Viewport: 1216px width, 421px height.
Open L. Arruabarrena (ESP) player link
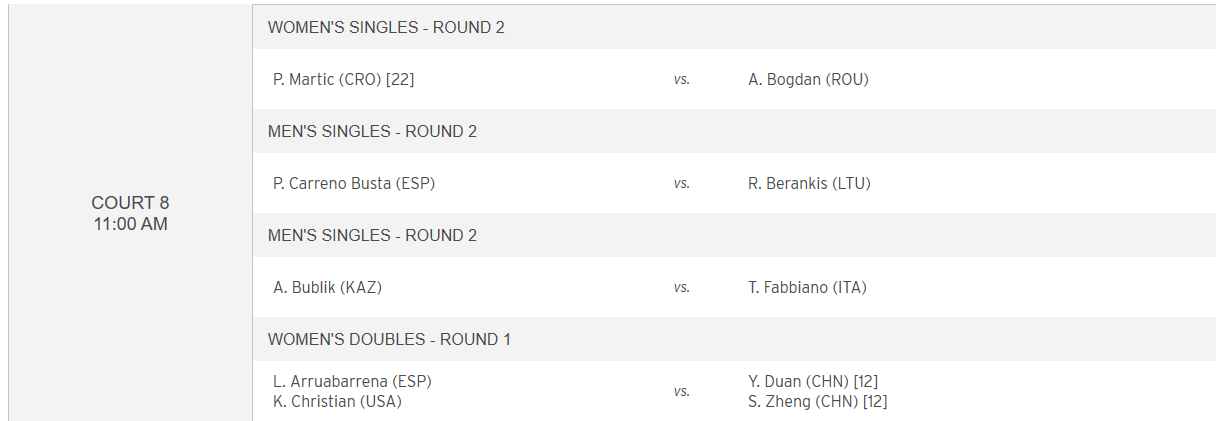352,381
